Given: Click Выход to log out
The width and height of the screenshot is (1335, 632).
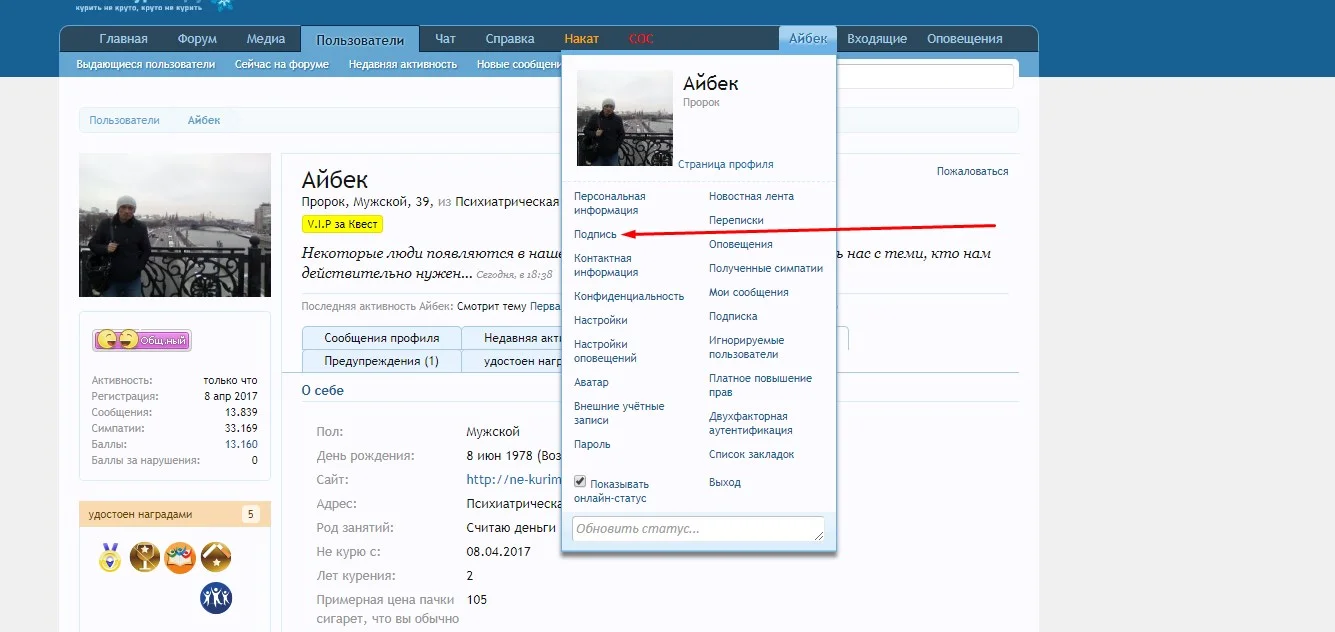Looking at the screenshot, I should point(725,481).
